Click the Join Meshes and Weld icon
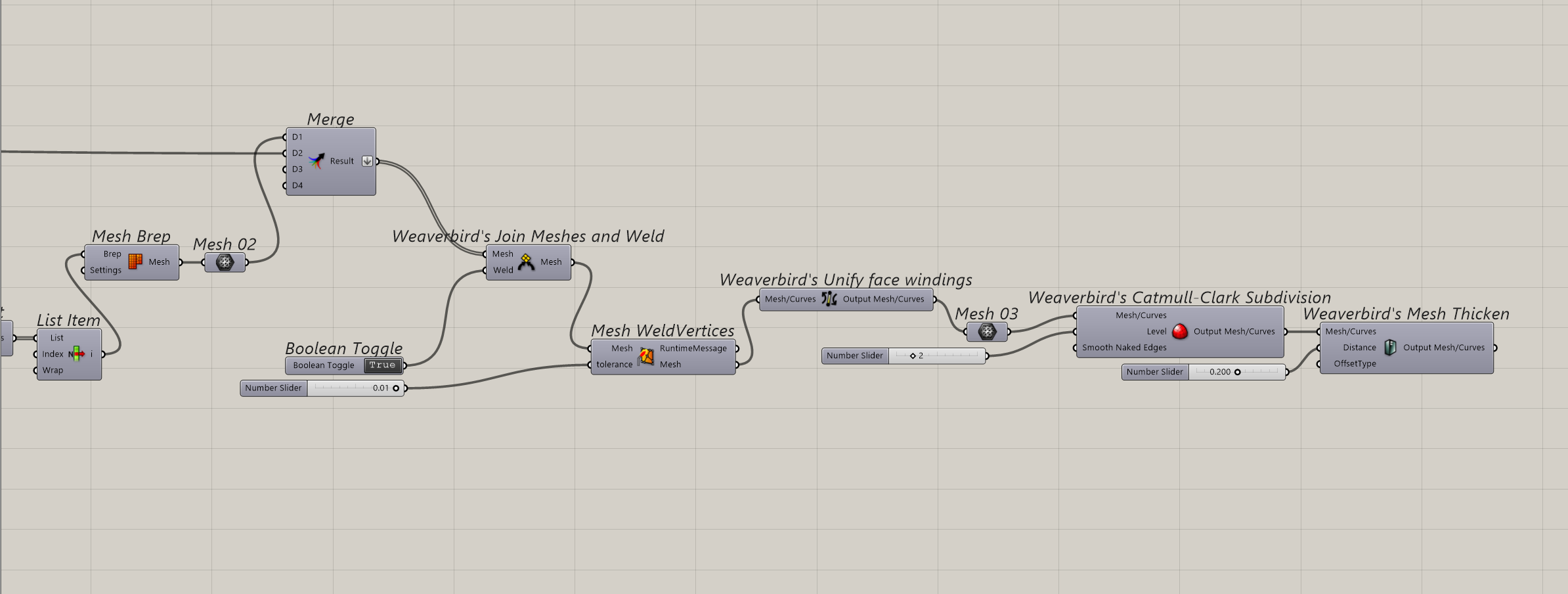The image size is (1568, 594). coord(526,262)
